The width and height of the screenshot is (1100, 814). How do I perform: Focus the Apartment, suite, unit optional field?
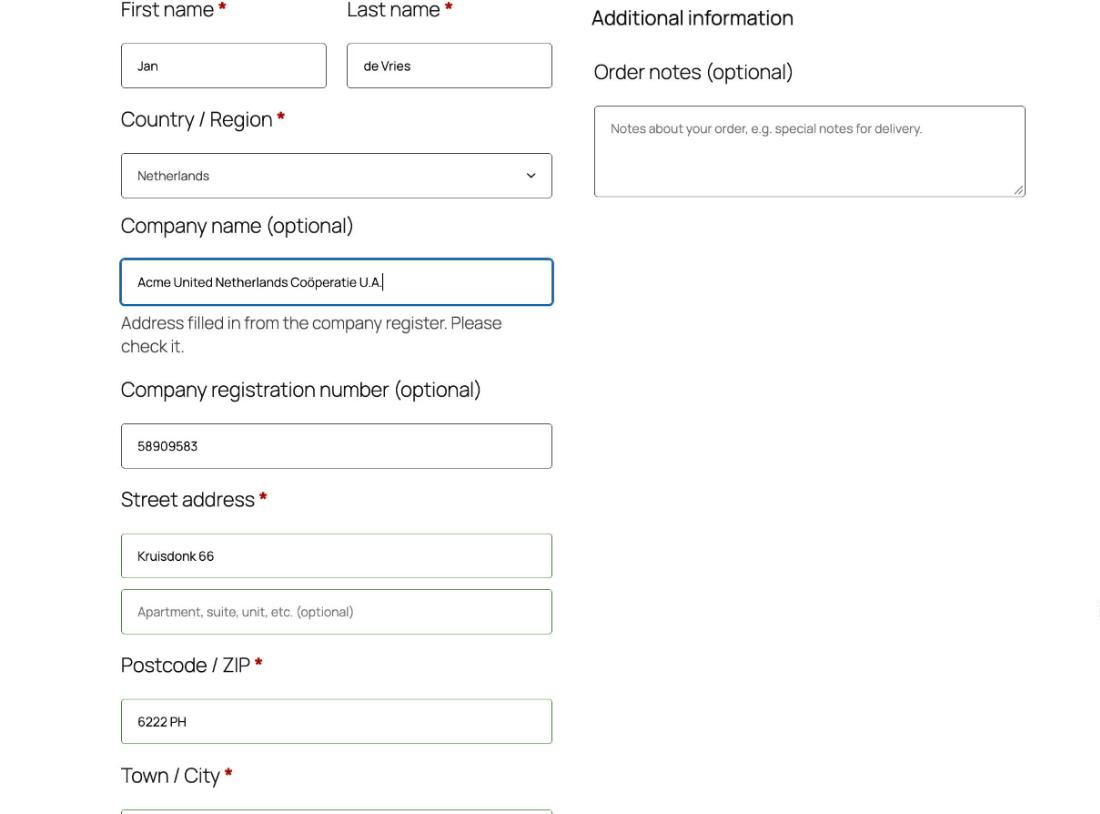click(337, 612)
